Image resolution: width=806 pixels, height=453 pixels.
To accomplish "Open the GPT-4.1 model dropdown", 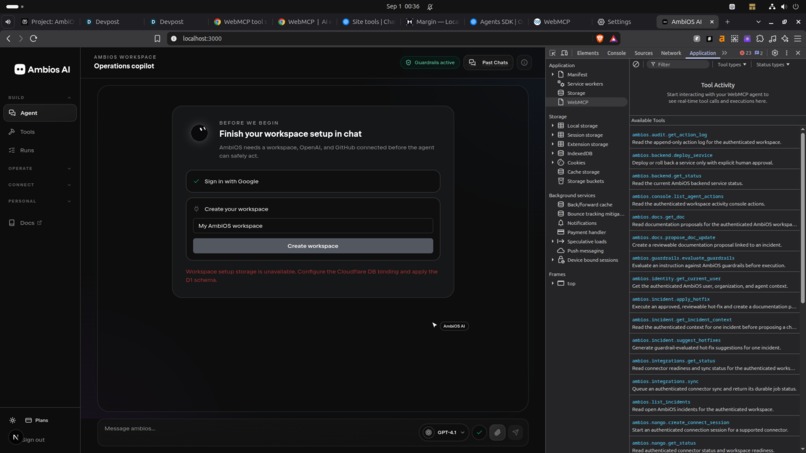I will click(x=446, y=432).
